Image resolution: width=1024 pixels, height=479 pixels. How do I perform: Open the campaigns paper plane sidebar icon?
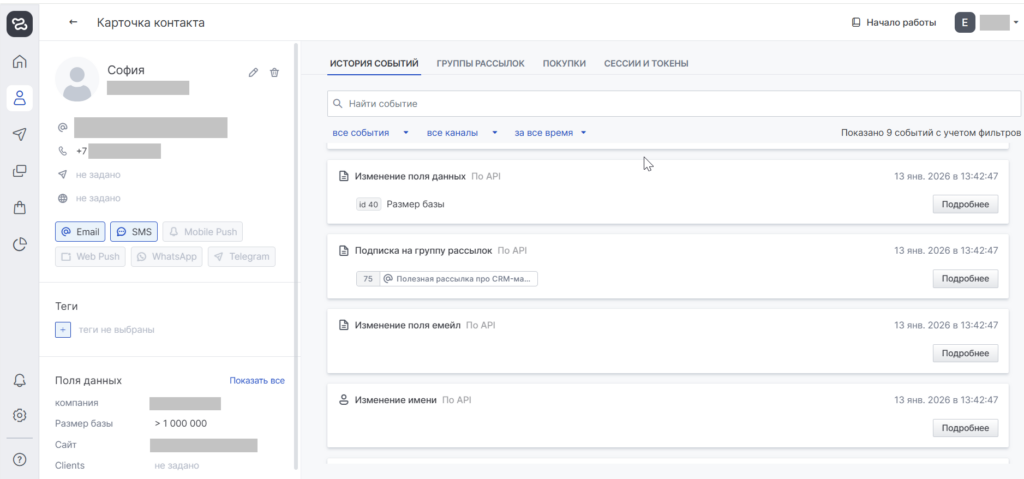tap(19, 134)
